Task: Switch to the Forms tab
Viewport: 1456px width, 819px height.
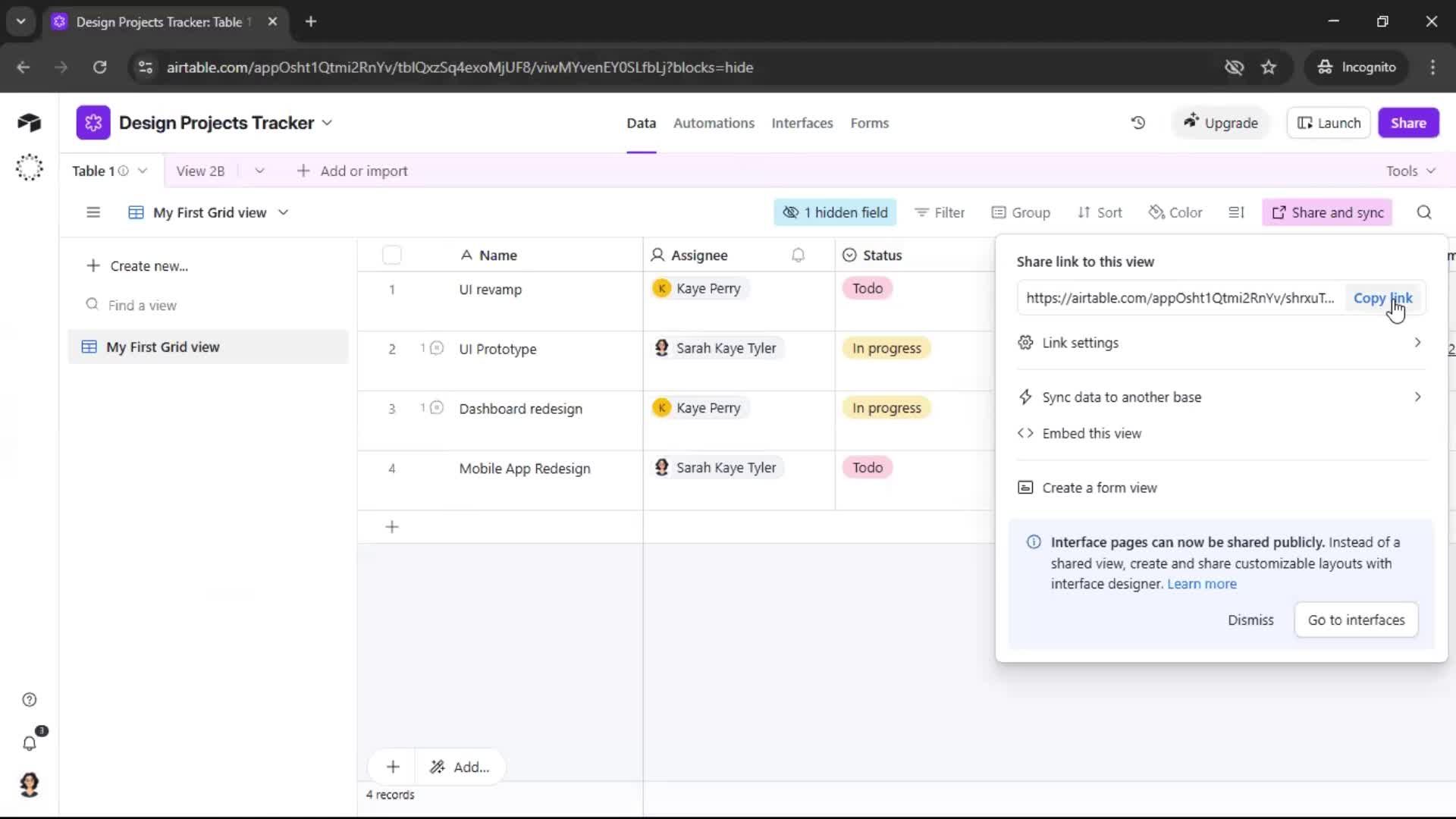Action: click(869, 123)
